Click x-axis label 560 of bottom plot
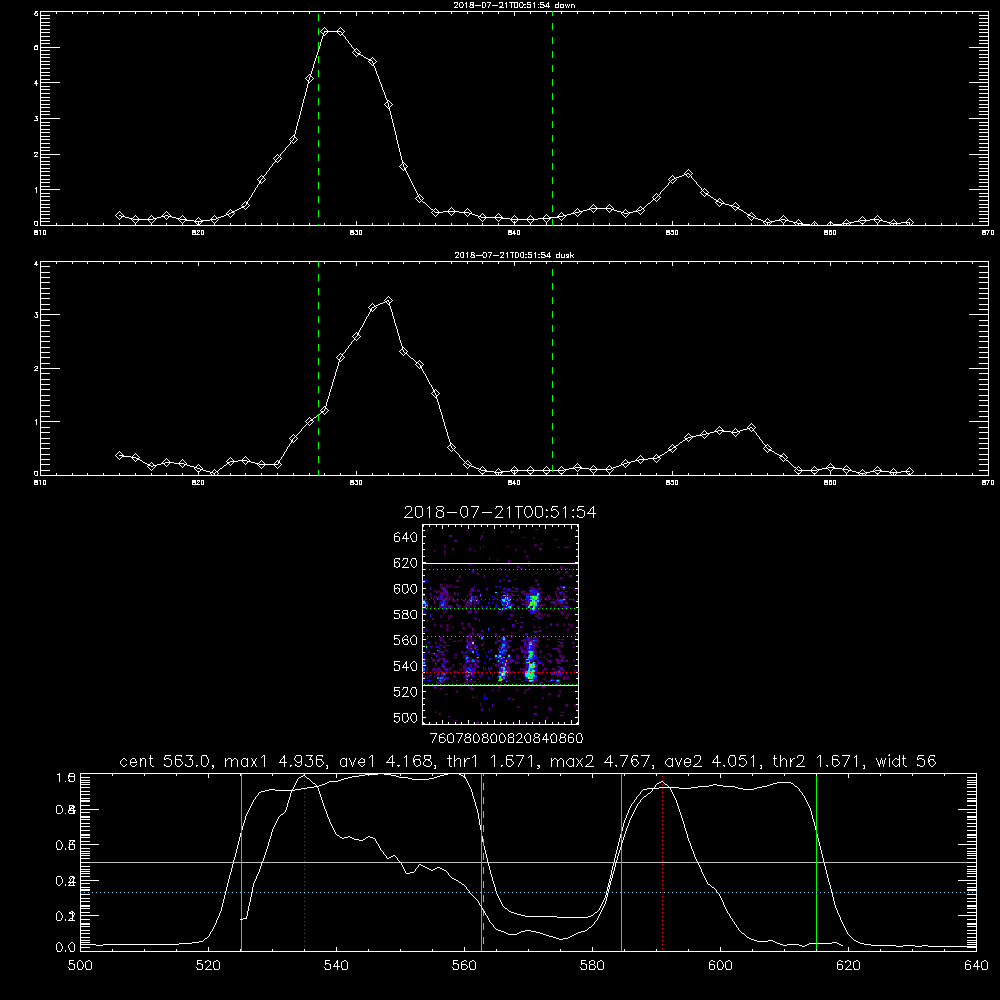Image resolution: width=1000 pixels, height=1000 pixels. click(x=464, y=966)
